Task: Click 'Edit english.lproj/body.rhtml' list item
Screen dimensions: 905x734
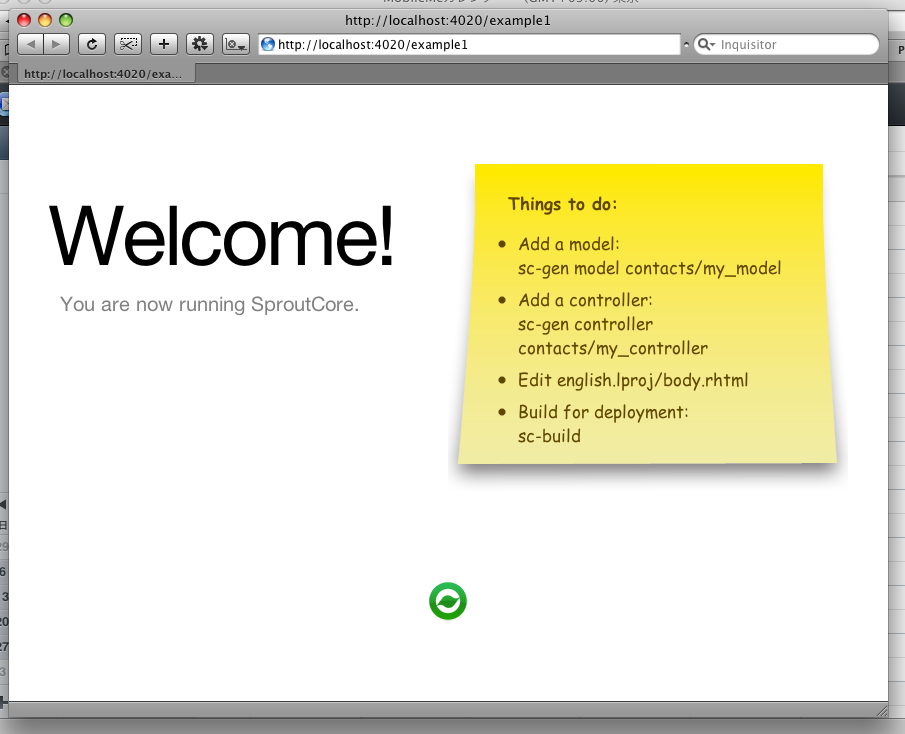Action: pyautogui.click(x=633, y=380)
